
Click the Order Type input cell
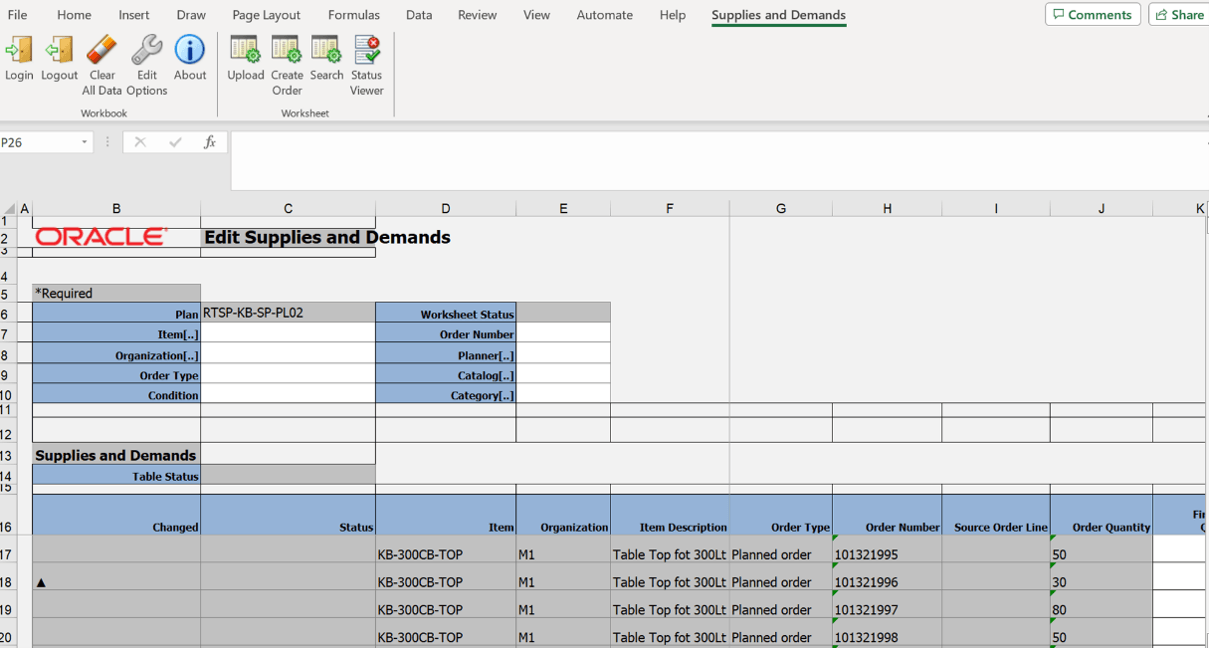point(288,375)
